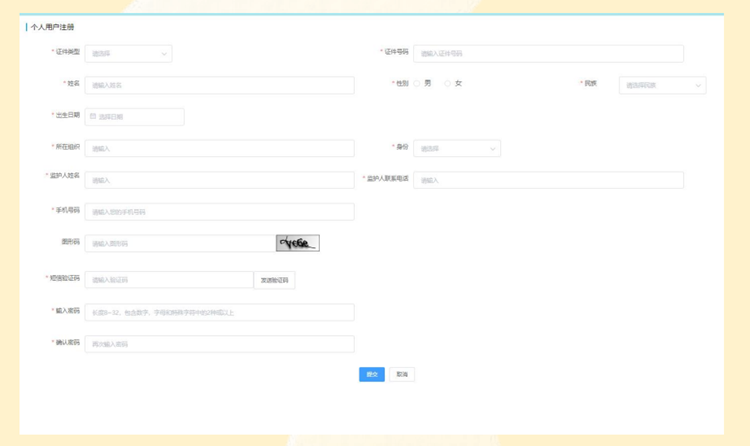Click the 确认密码 confirm password field
The image size is (750, 446).
219,345
